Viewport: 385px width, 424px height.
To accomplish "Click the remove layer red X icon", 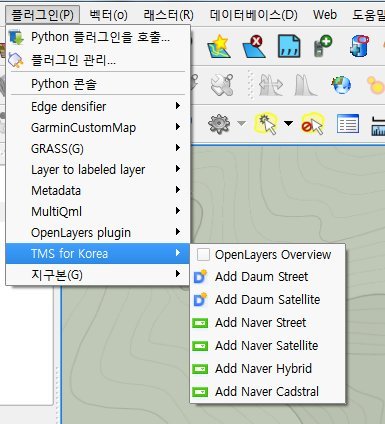I will pyautogui.click(x=254, y=46).
